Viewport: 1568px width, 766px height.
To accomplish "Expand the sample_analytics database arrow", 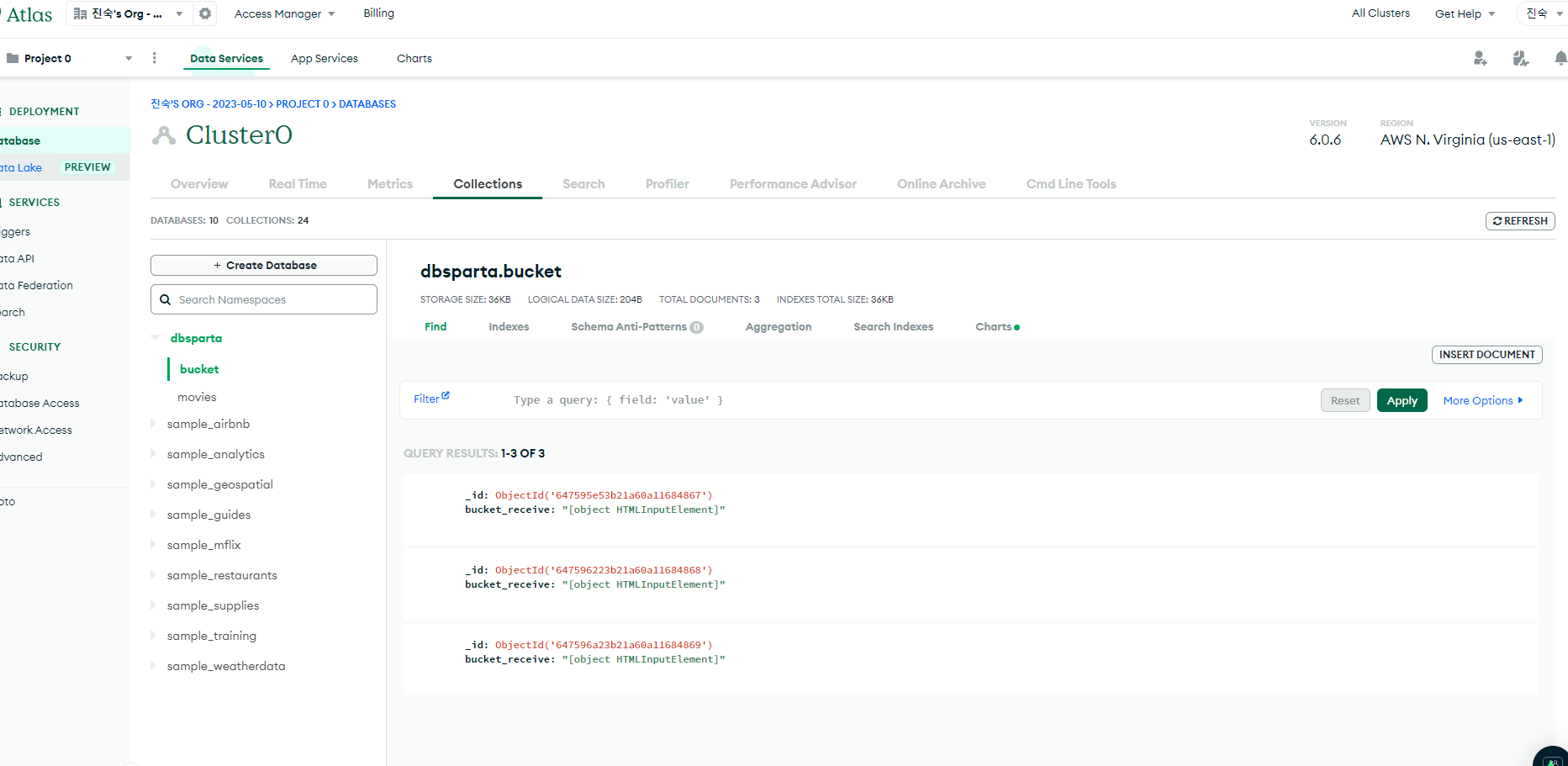I will 153,454.
